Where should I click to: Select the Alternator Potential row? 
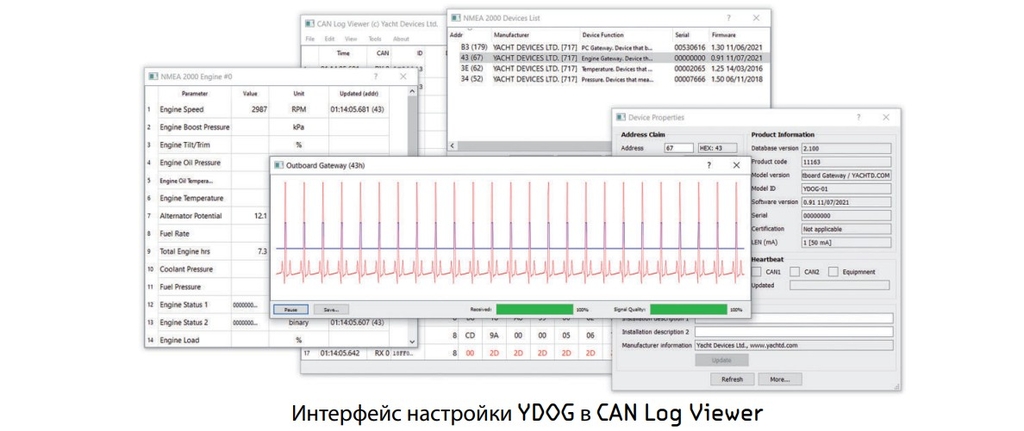point(208,216)
